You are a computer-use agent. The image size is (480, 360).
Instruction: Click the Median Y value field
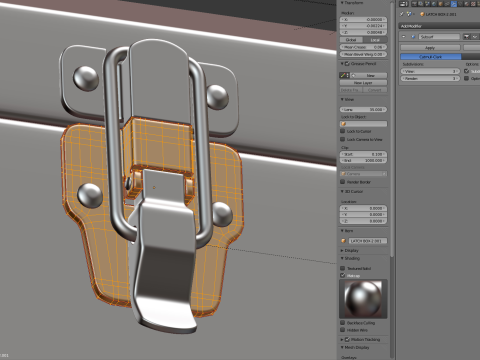tap(363, 26)
